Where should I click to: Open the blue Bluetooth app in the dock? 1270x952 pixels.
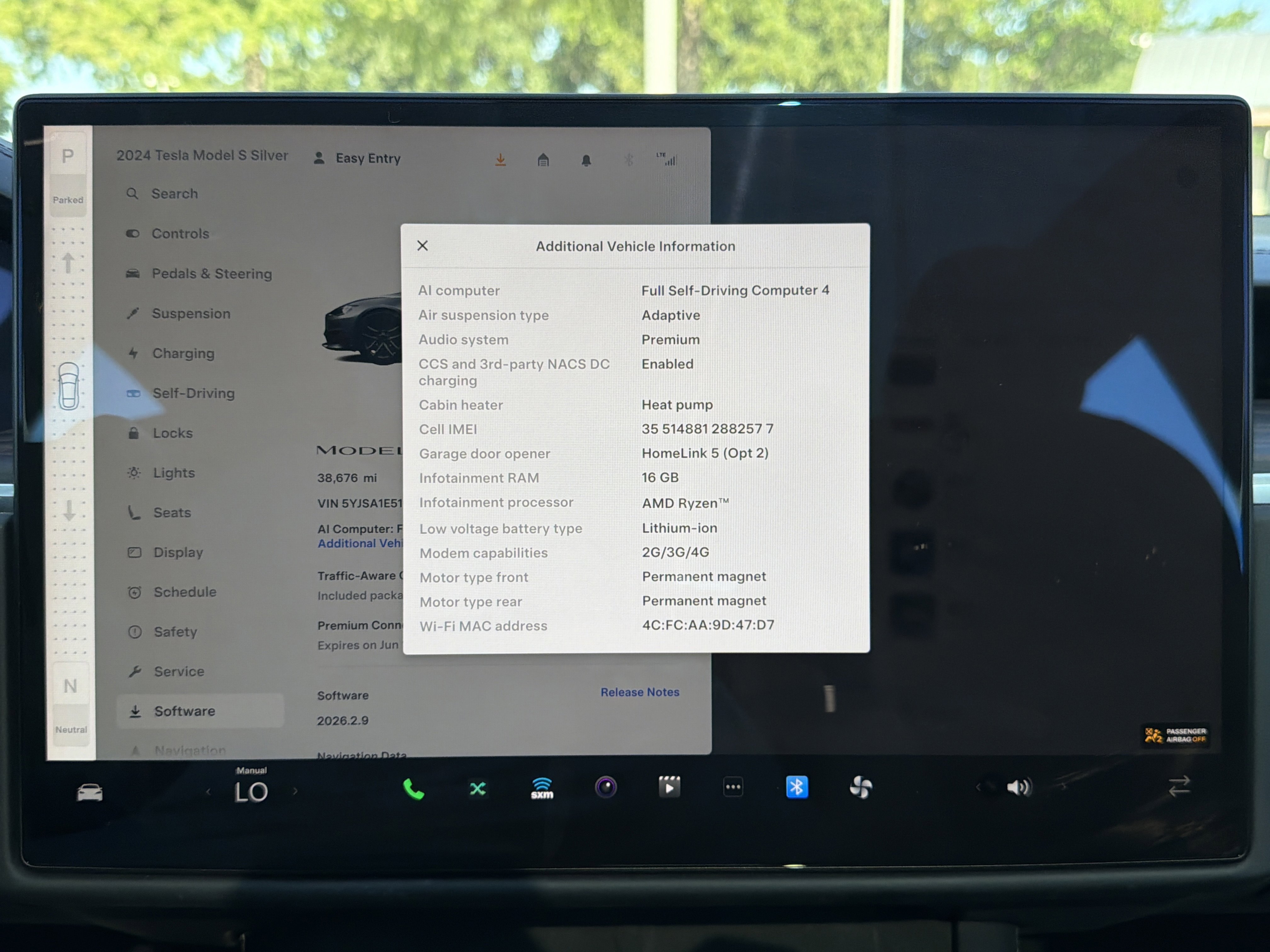tap(797, 787)
